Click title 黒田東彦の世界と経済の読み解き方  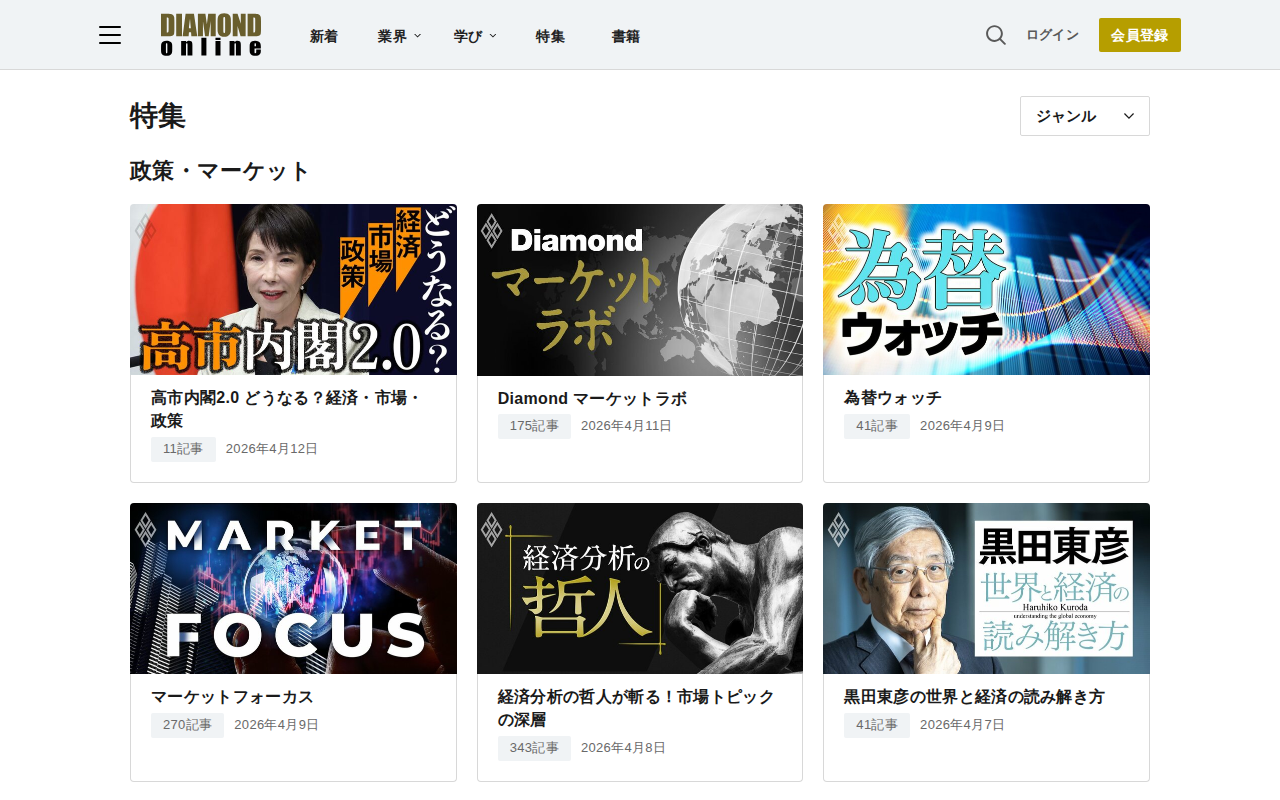(x=974, y=697)
